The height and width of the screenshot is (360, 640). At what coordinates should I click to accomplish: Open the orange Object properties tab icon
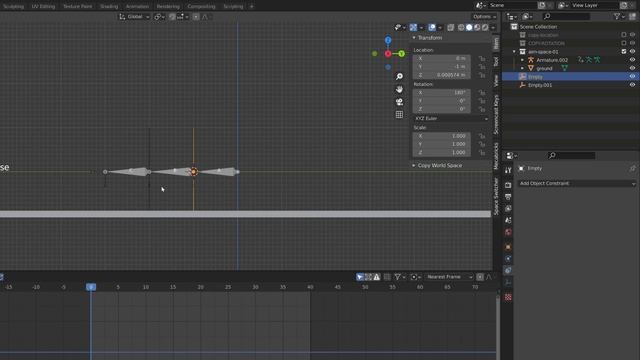[508, 247]
